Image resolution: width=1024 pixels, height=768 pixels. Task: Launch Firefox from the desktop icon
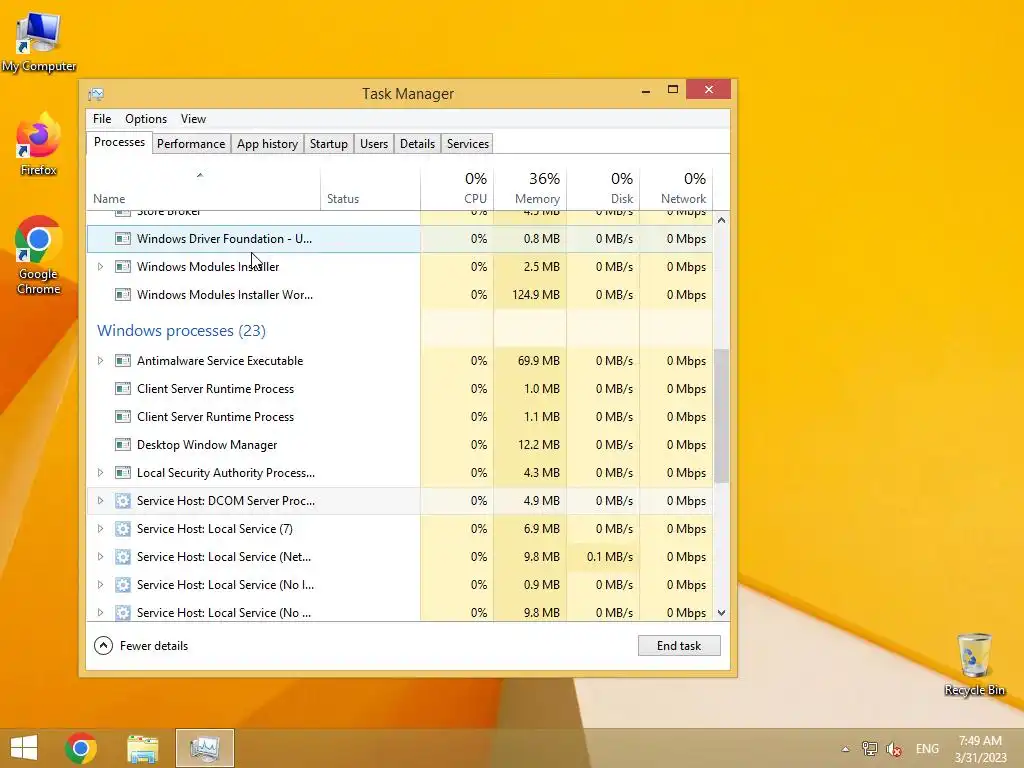[x=39, y=143]
